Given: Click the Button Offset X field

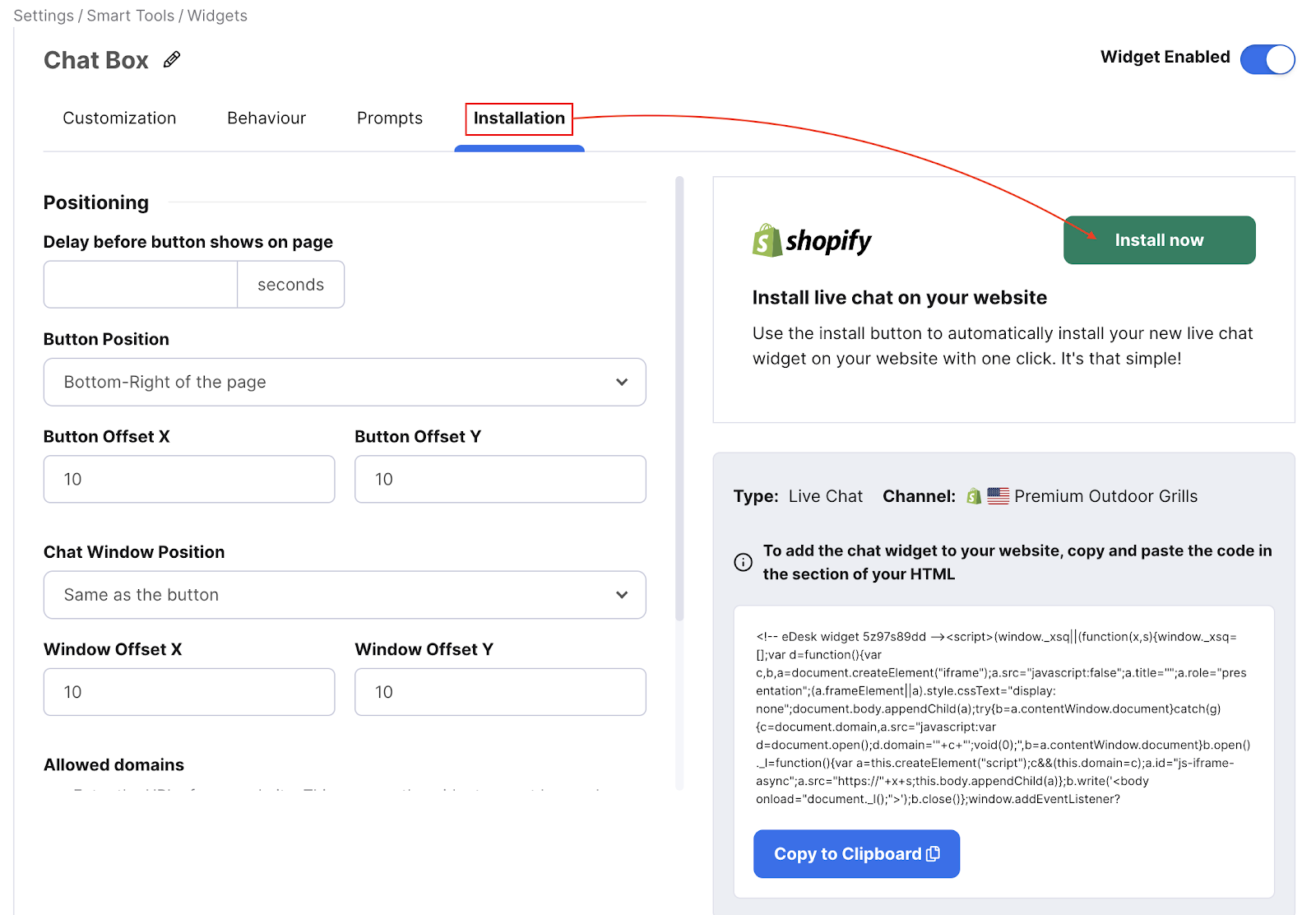Looking at the screenshot, I should 189,479.
